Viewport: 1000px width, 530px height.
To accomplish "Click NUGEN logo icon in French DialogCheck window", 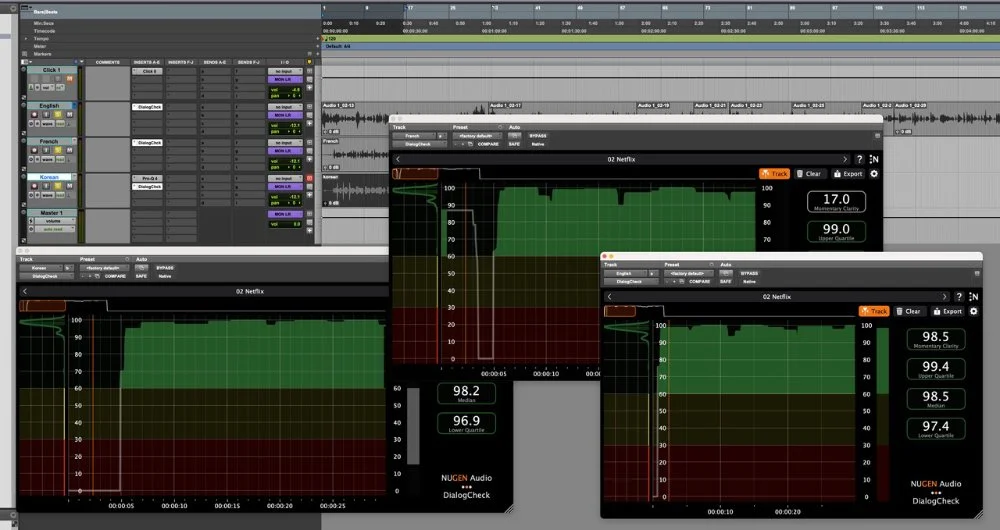I will click(x=874, y=159).
